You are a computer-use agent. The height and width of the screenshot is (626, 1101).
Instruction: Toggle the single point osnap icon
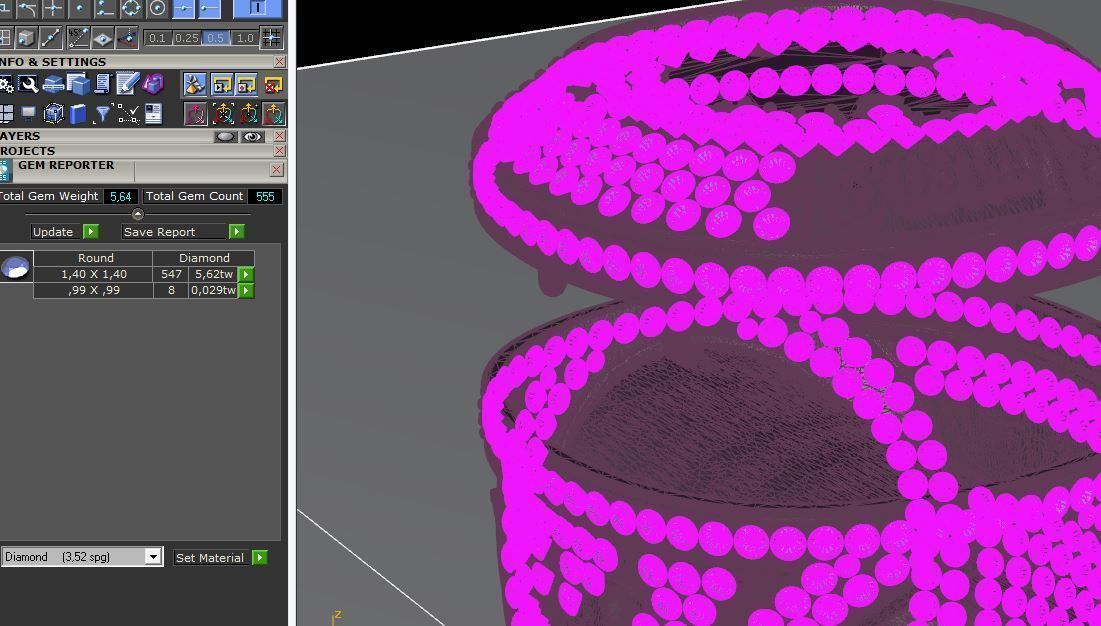79,8
